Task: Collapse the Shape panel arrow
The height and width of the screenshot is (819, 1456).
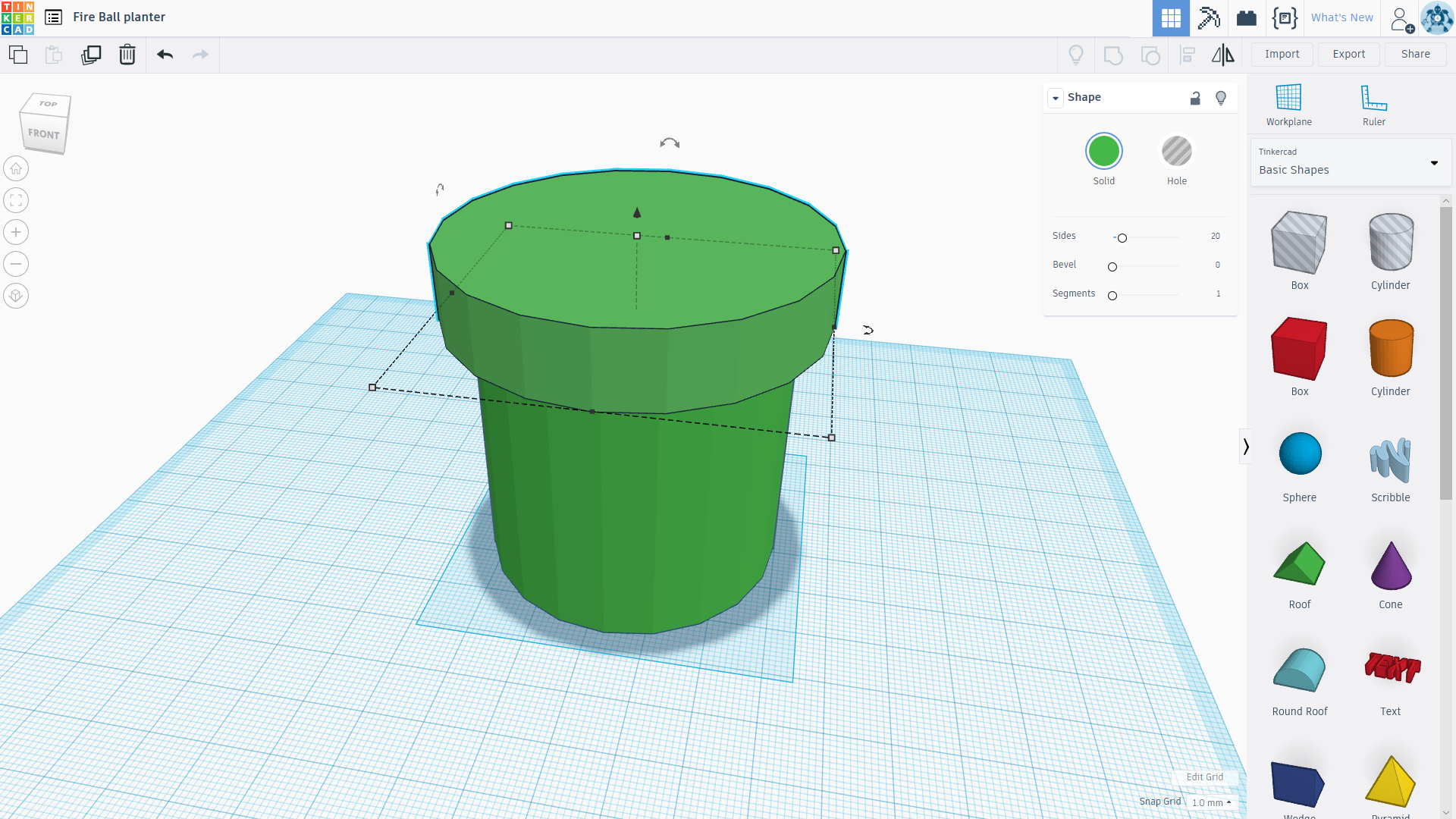Action: (1056, 98)
